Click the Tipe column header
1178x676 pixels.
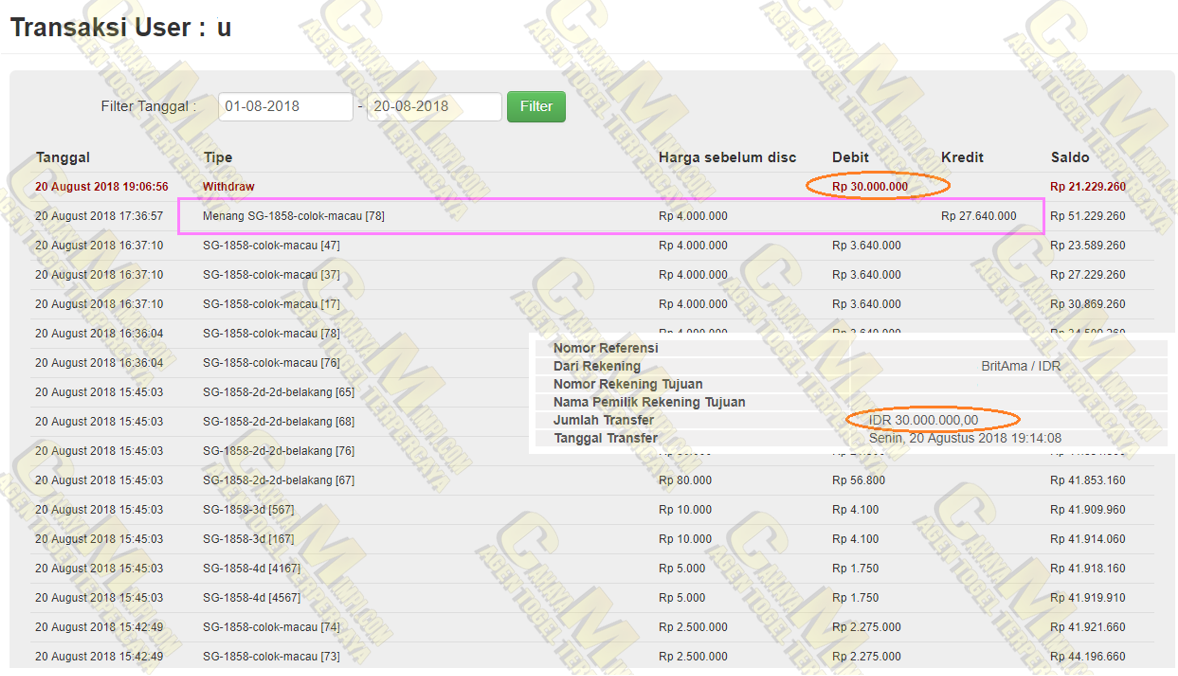217,157
